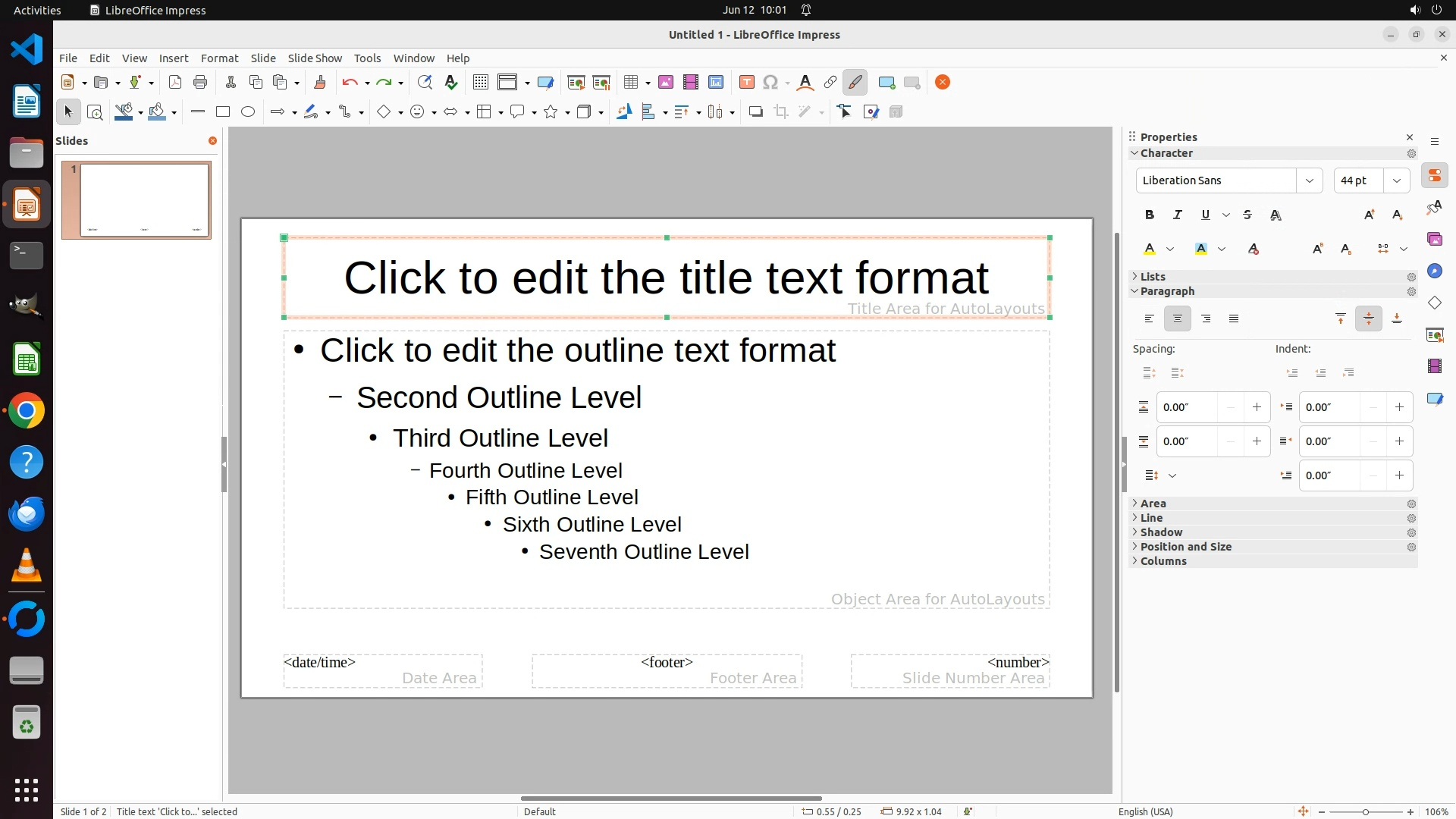Click the English (USA) language status

click(1145, 811)
